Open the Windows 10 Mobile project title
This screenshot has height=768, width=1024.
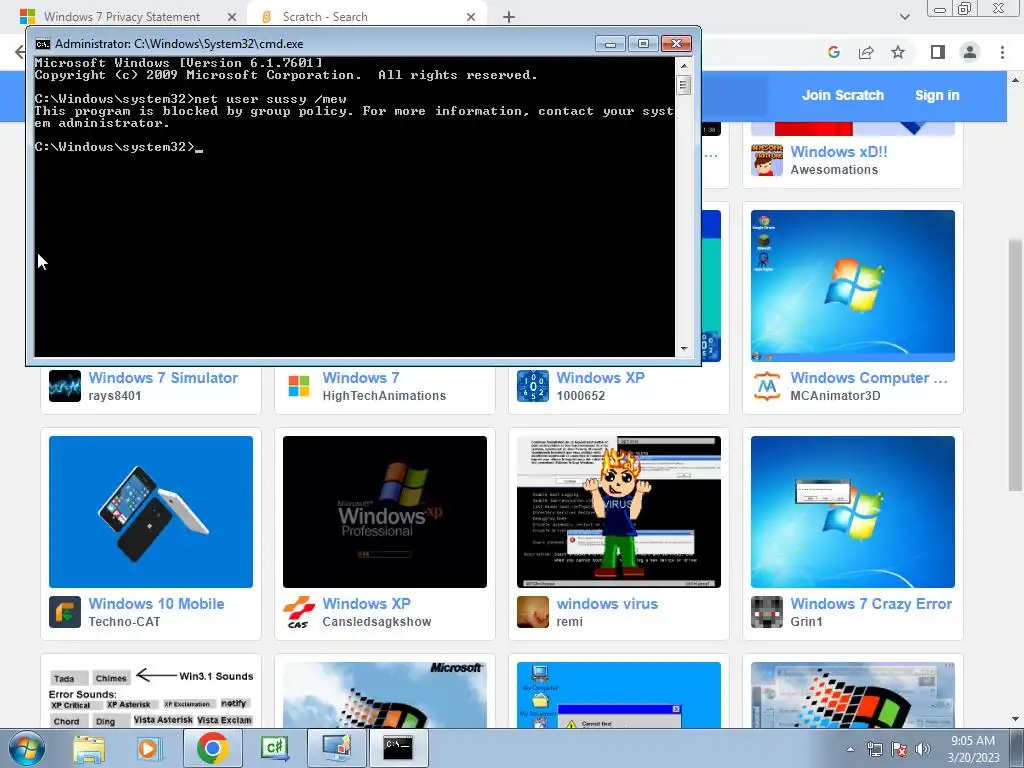coord(156,603)
